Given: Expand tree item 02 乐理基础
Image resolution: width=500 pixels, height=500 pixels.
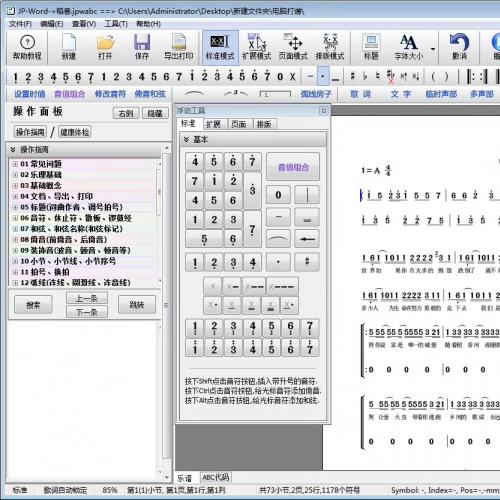Looking at the screenshot, I should [15, 175].
